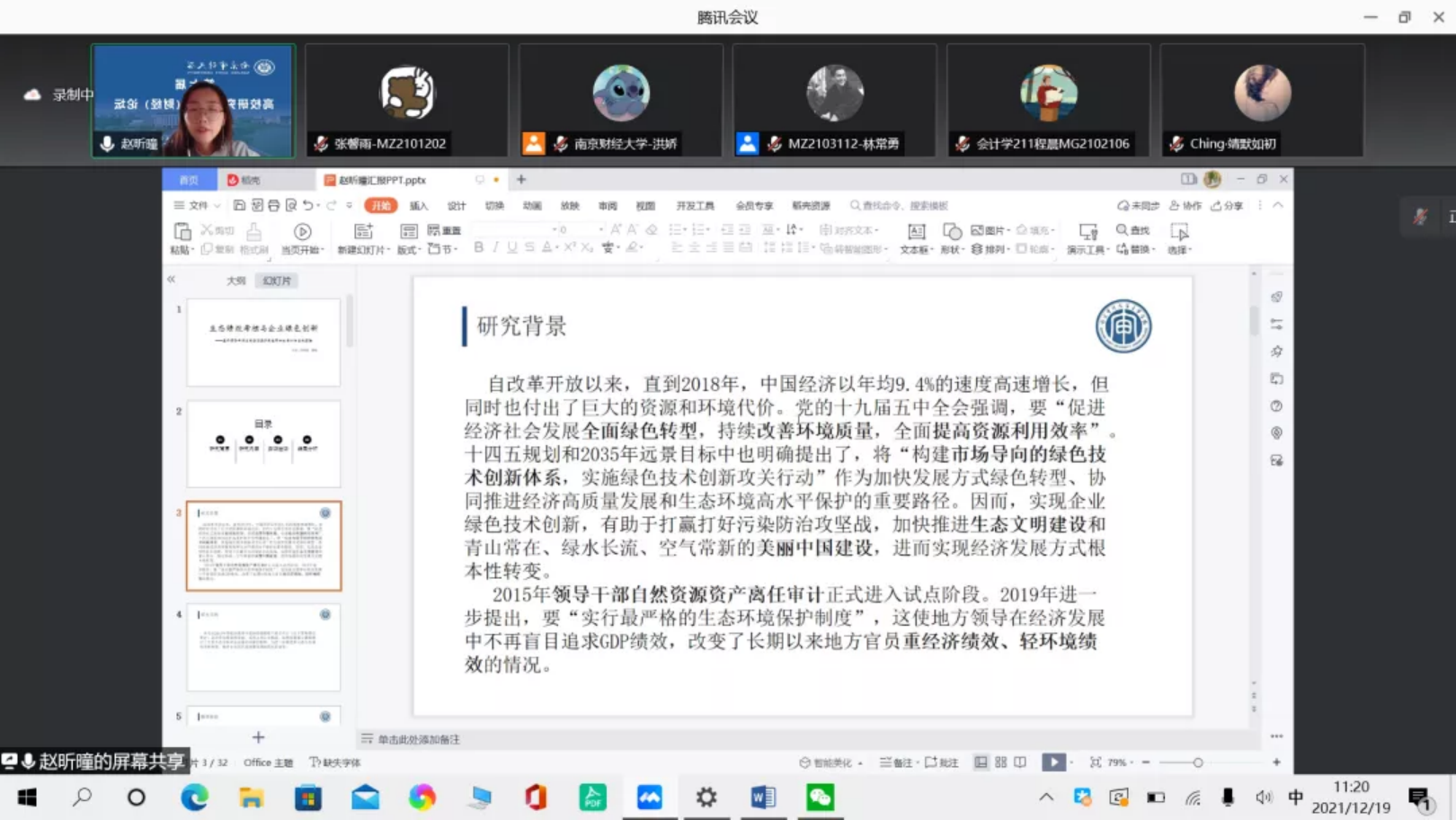Open WeChat from the taskbar
Image resolution: width=1456 pixels, height=820 pixels.
[820, 797]
